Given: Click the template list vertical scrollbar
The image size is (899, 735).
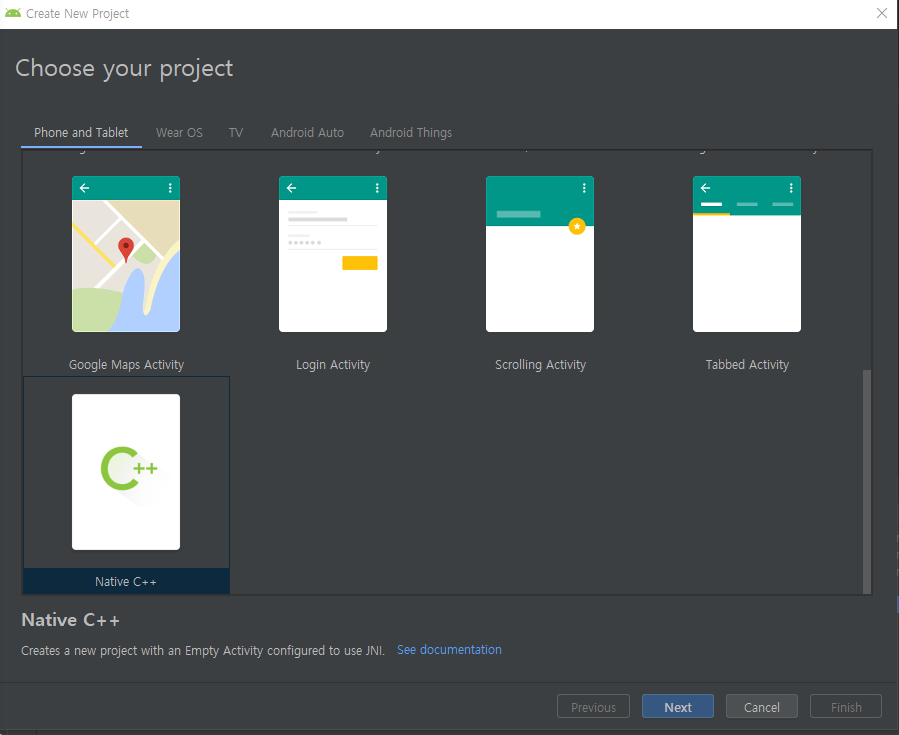Looking at the screenshot, I should pos(867,482).
